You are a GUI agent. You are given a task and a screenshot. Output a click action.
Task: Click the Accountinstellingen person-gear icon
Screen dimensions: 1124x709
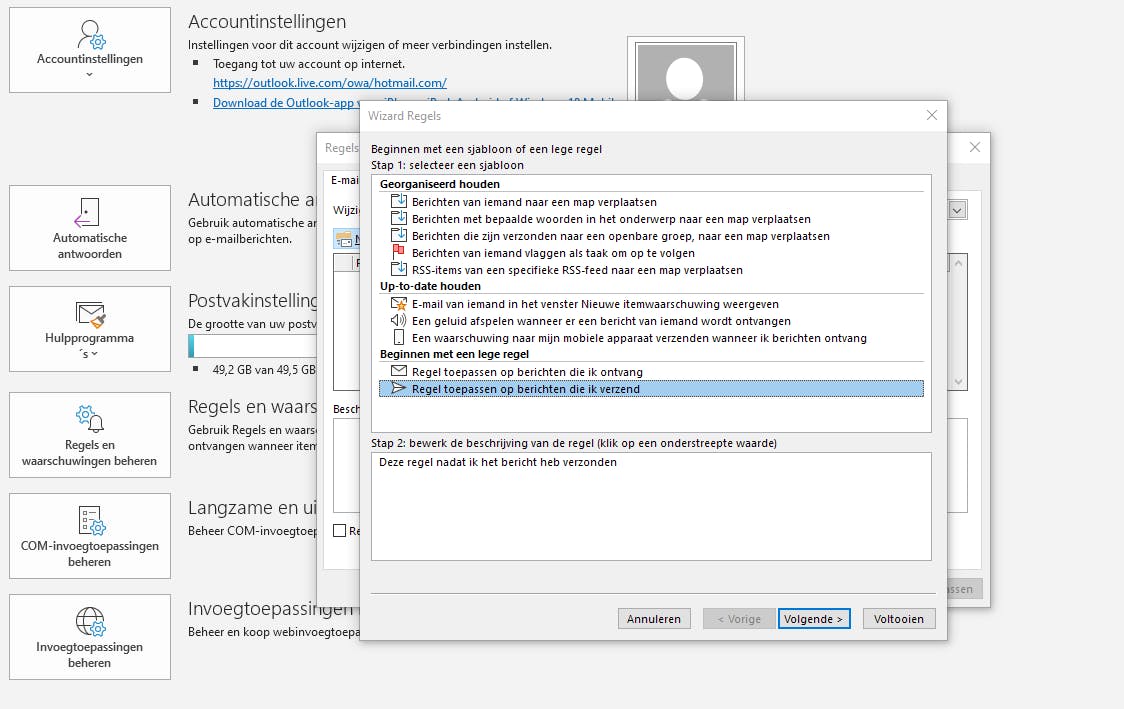point(90,34)
